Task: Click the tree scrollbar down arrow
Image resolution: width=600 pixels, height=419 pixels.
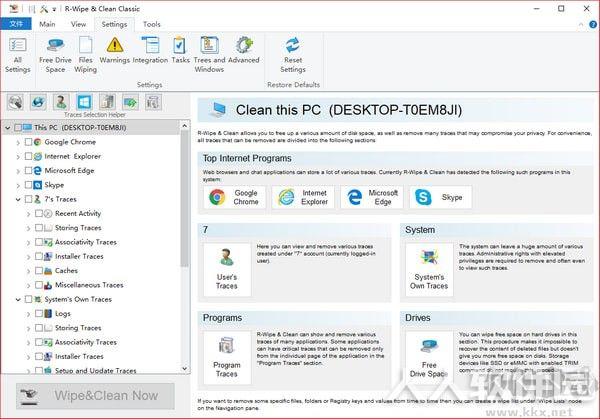Action: click(x=185, y=368)
